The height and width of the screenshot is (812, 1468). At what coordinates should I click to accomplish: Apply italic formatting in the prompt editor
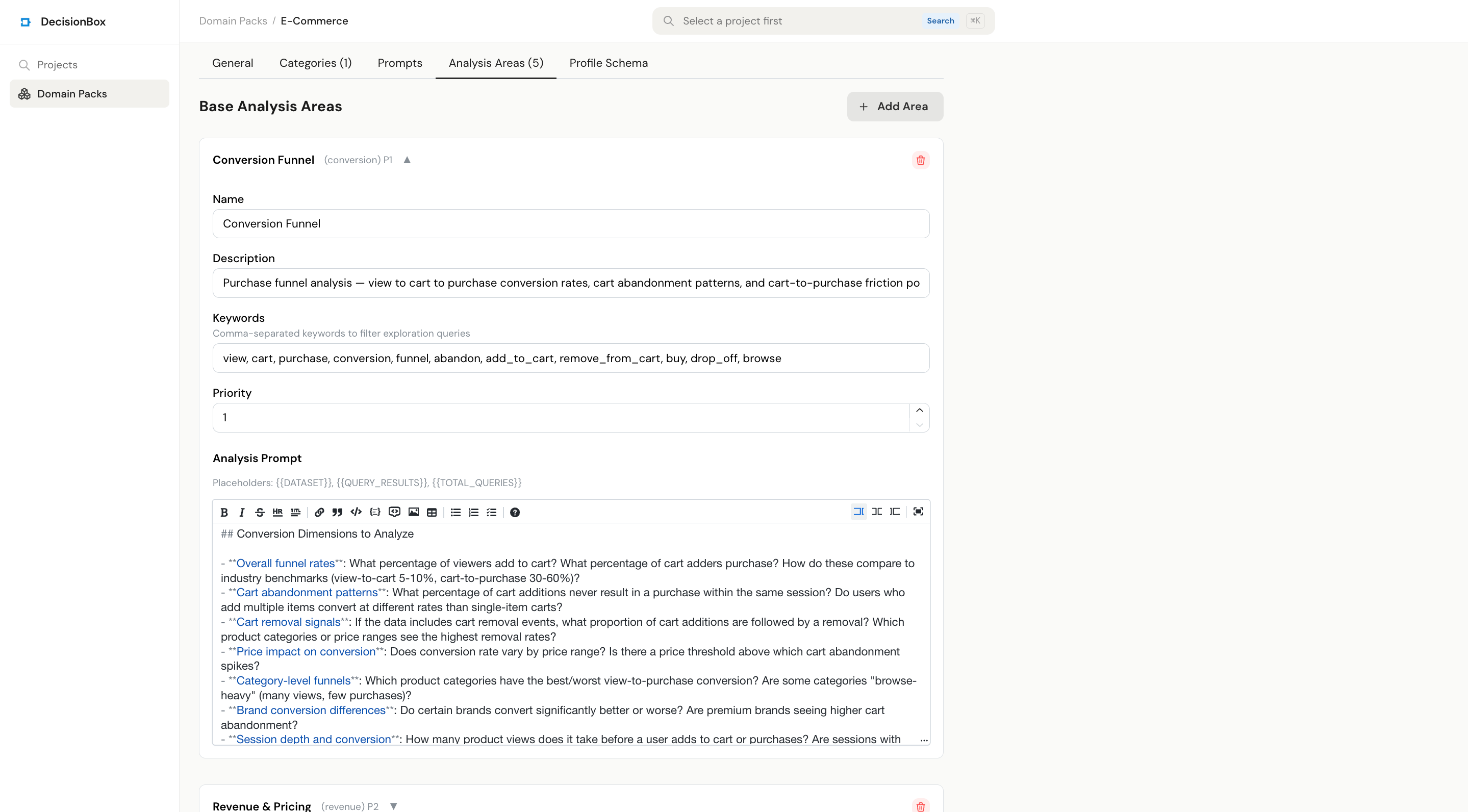point(242,512)
